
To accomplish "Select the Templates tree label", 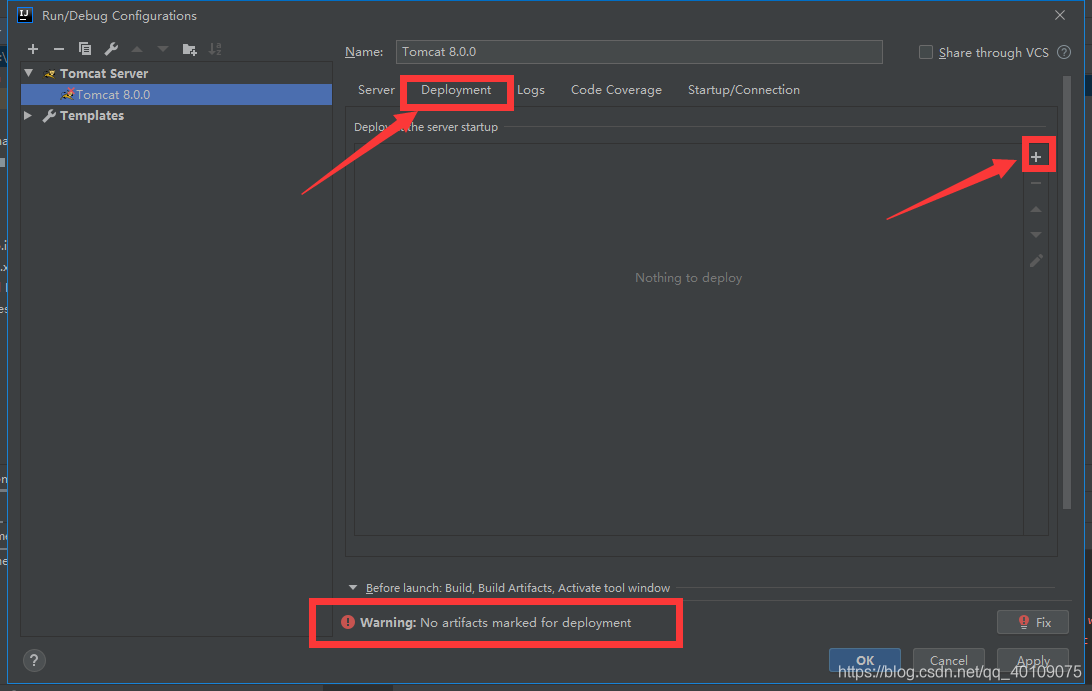I will click(91, 116).
